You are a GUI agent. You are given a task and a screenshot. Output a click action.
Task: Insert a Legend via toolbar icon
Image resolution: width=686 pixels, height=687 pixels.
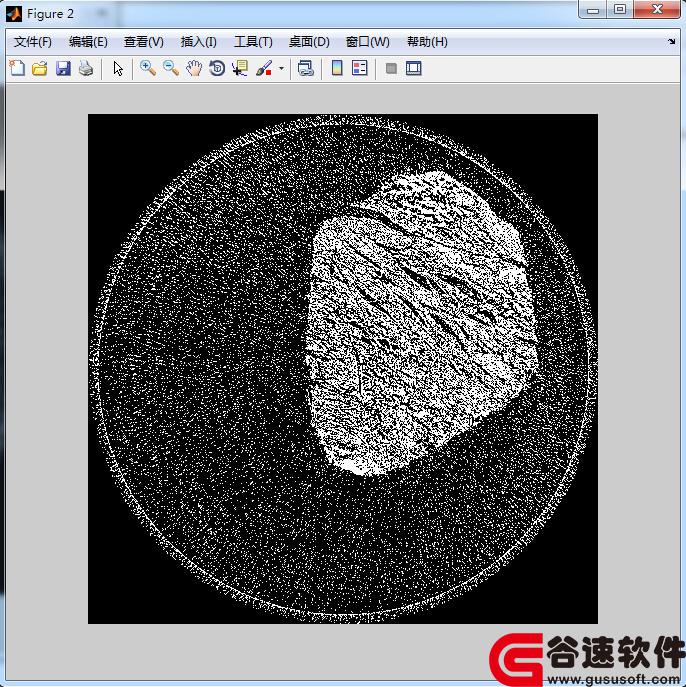(360, 68)
